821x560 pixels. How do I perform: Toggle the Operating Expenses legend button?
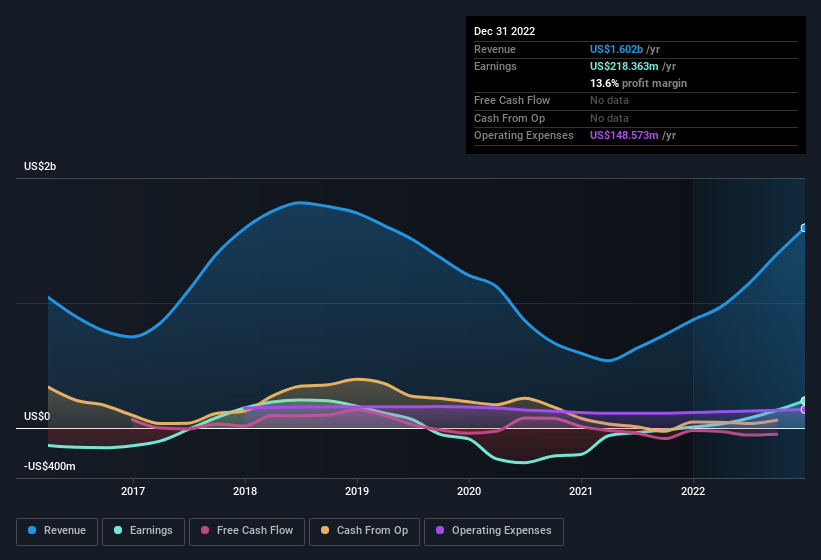click(x=493, y=531)
